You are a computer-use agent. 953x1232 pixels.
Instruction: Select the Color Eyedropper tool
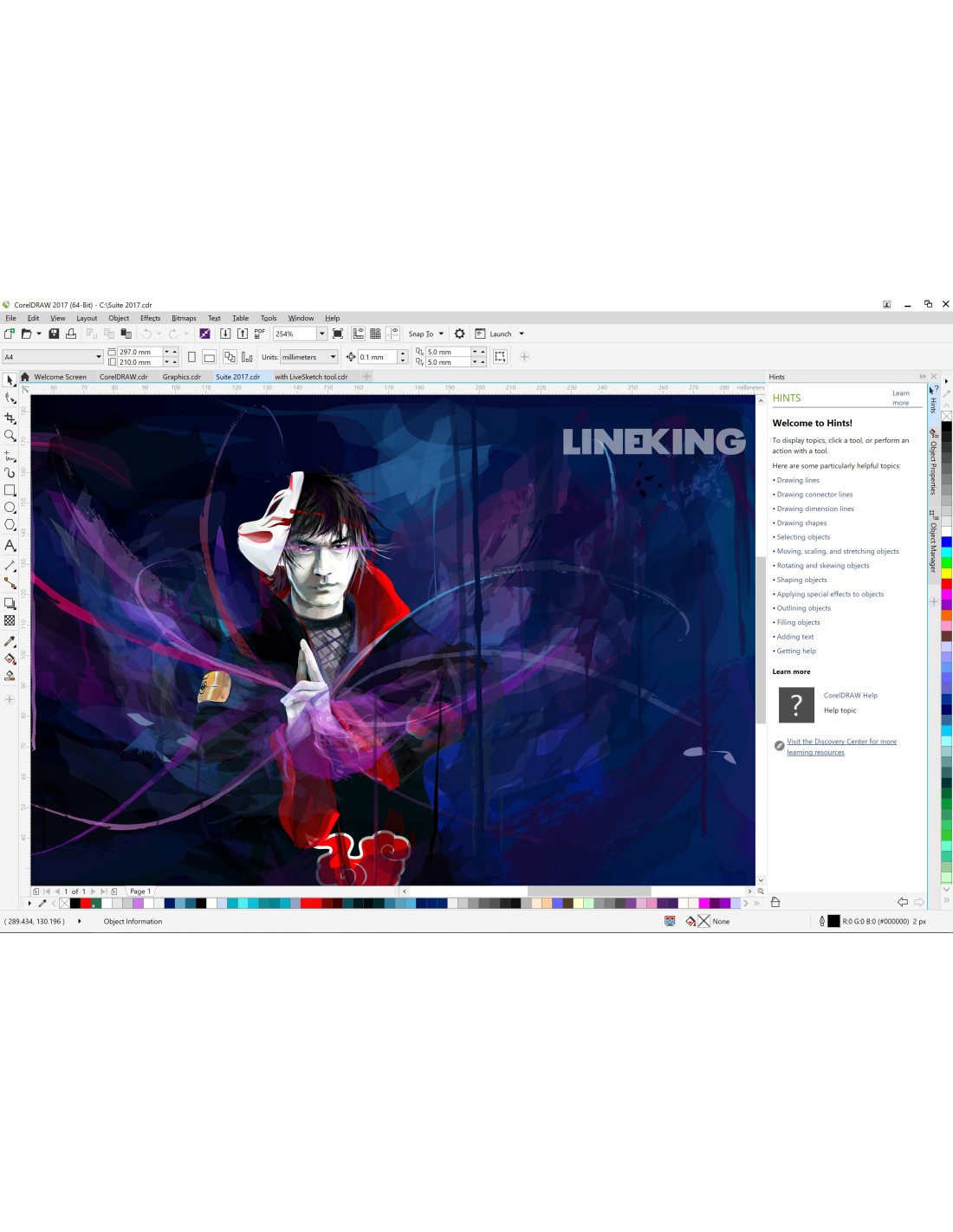[10, 641]
